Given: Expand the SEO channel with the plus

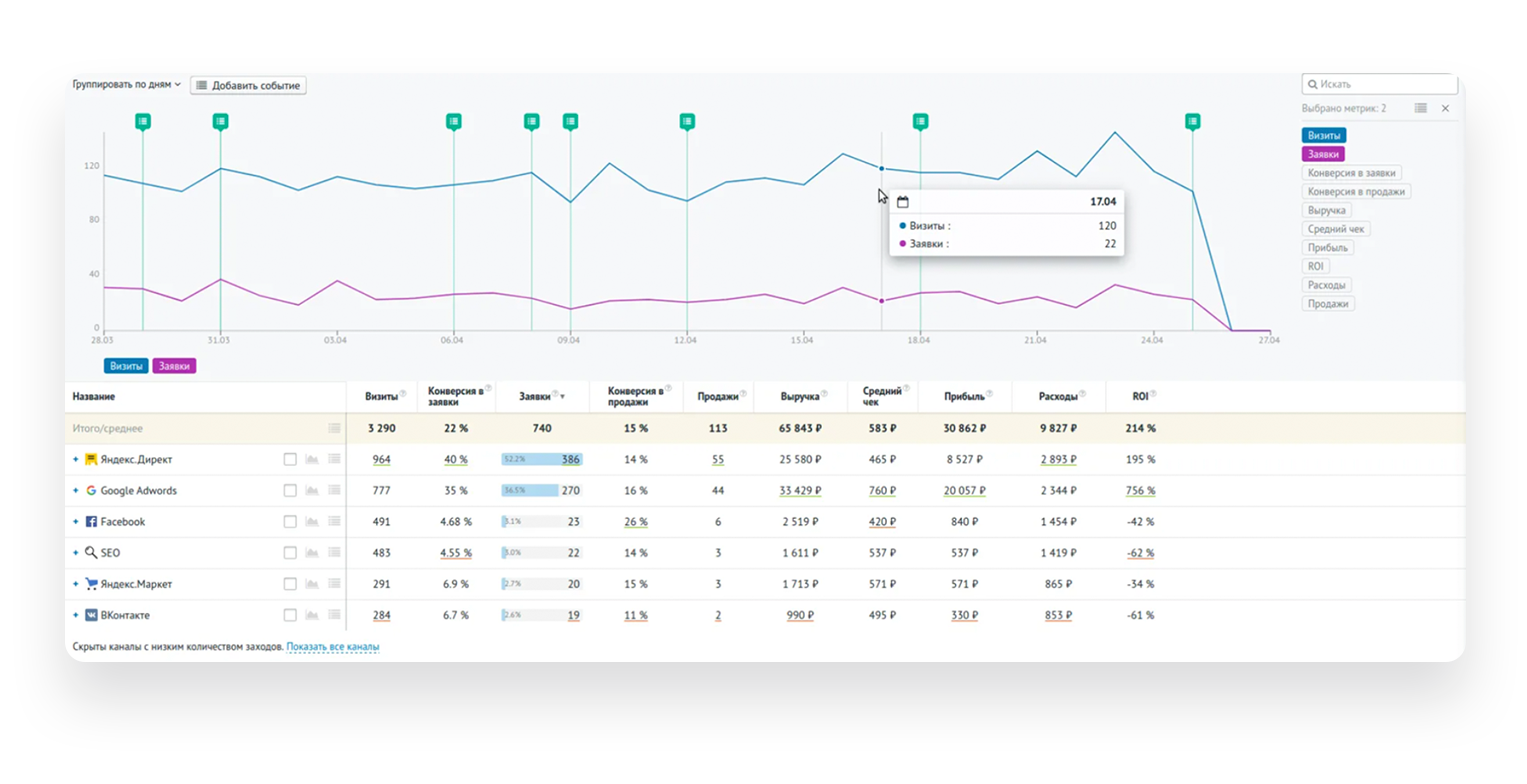Looking at the screenshot, I should point(75,553).
